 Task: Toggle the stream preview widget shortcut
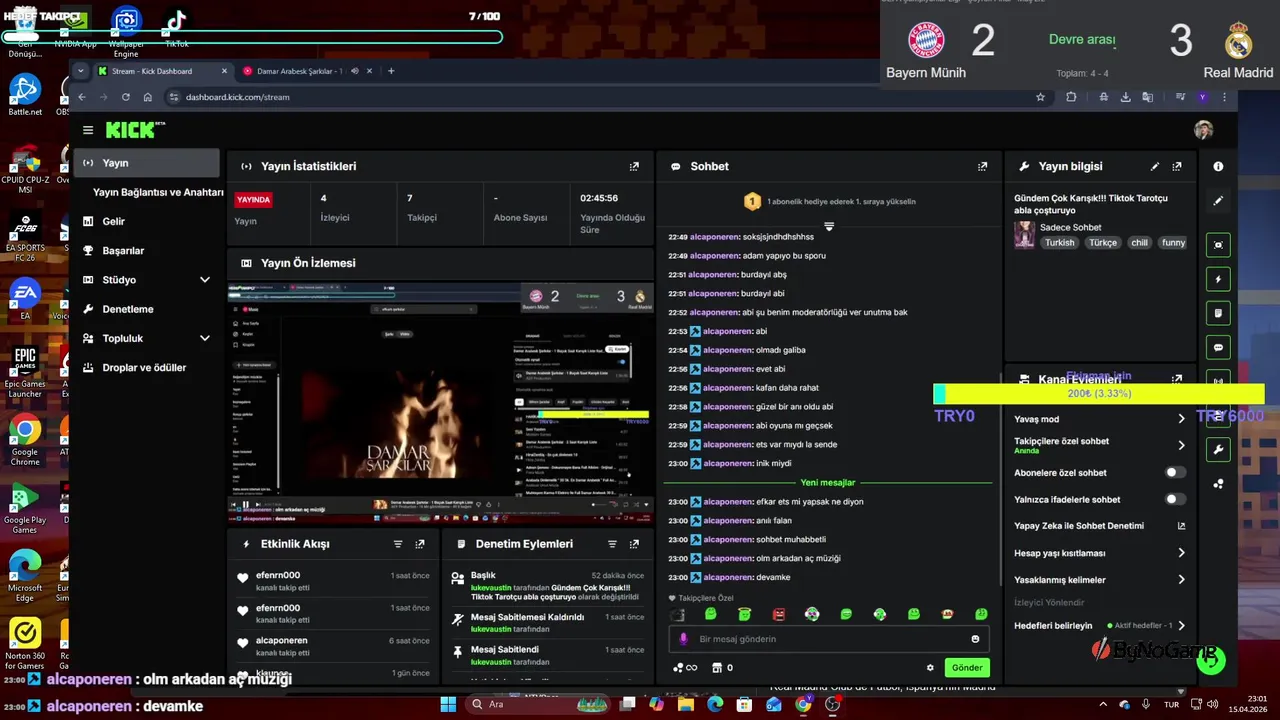click(x=1218, y=245)
